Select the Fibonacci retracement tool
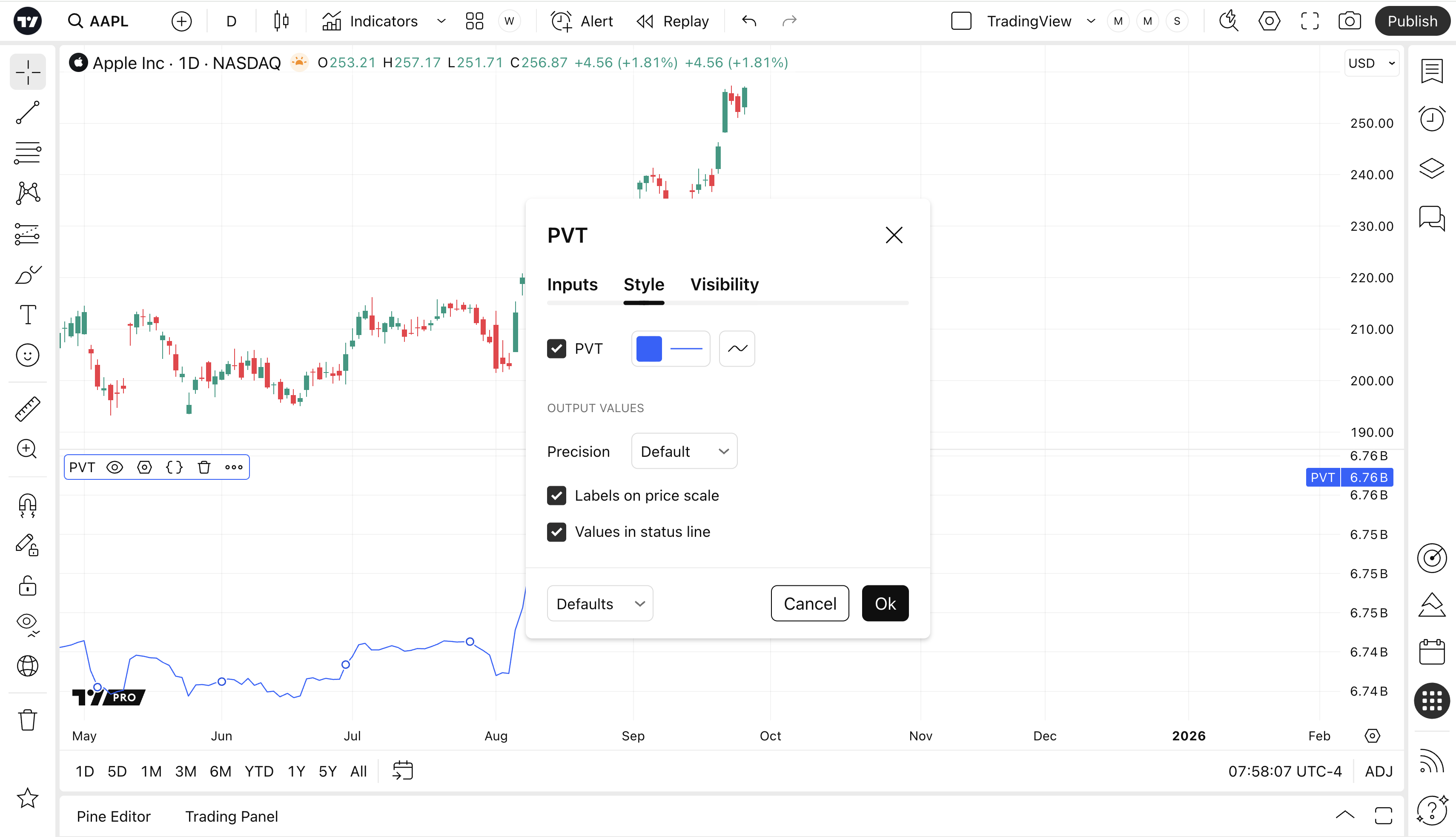Viewport: 1456px width, 837px height. (x=27, y=153)
